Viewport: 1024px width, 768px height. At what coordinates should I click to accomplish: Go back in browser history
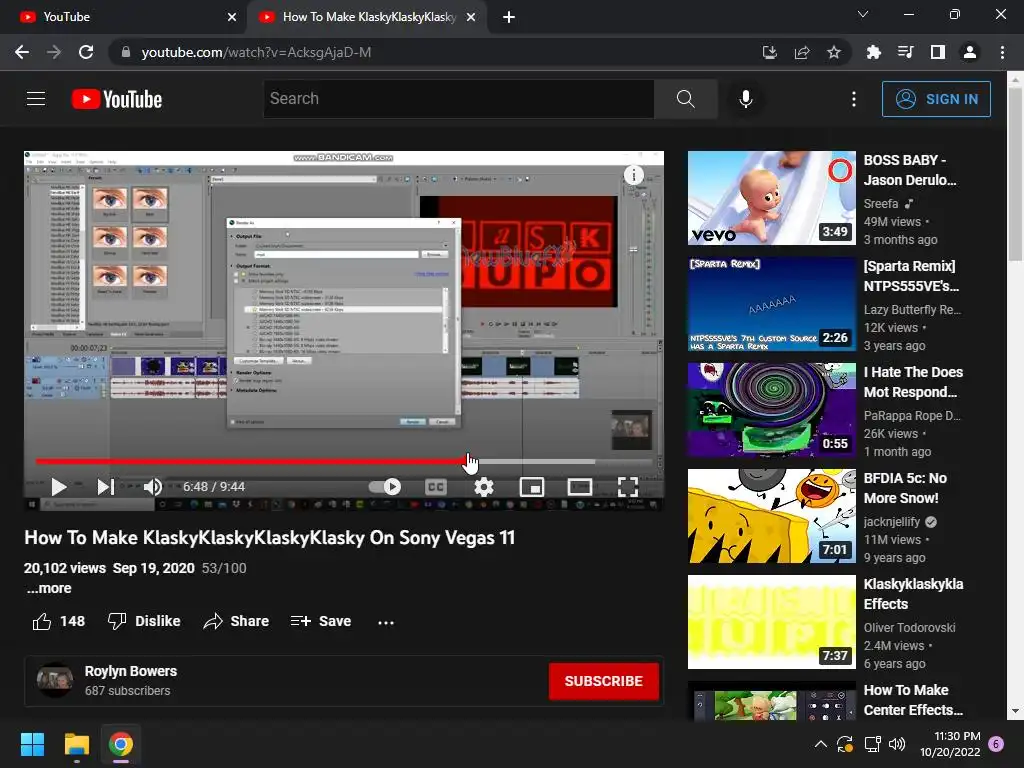point(22,52)
